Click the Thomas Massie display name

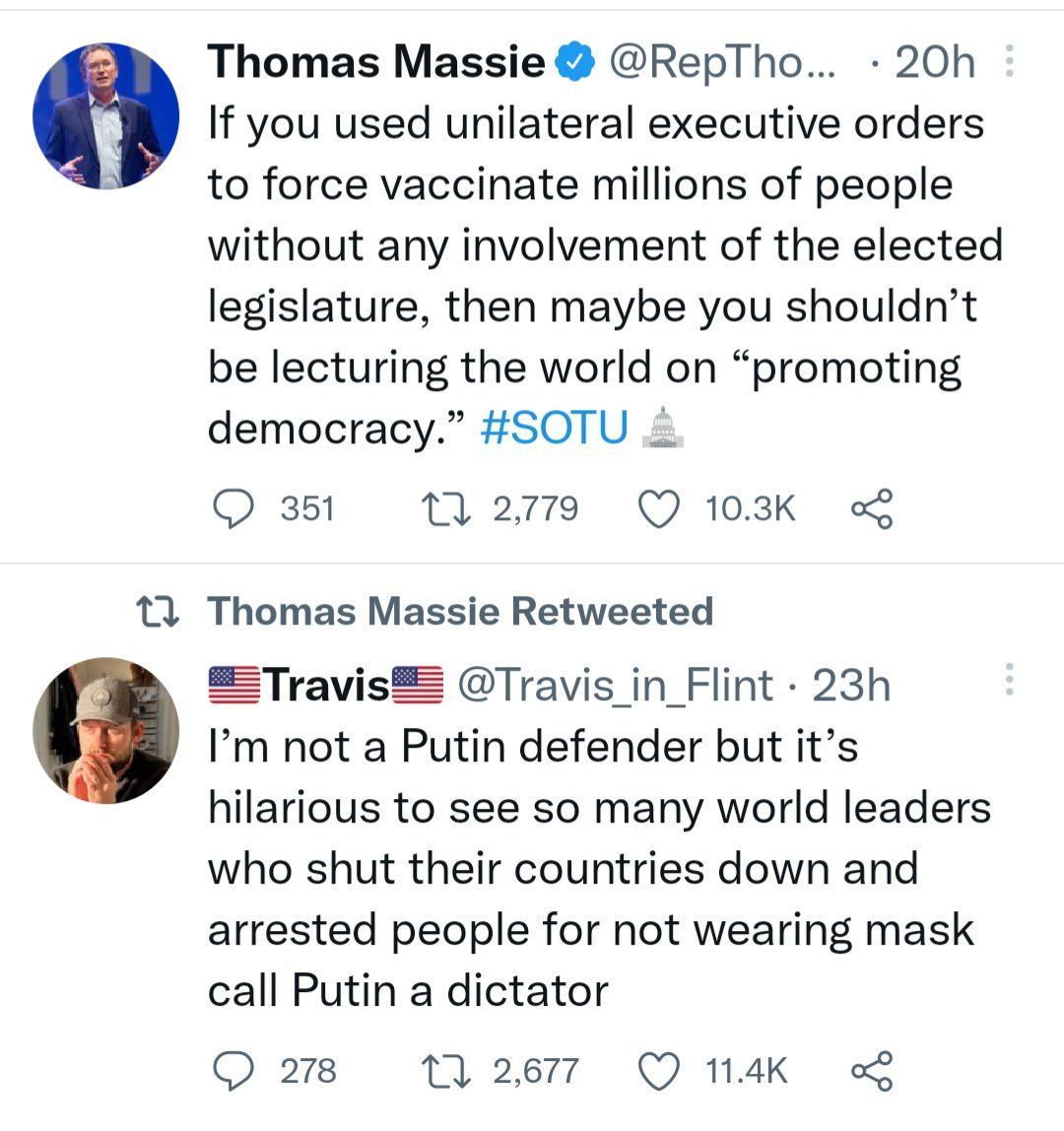point(375,63)
